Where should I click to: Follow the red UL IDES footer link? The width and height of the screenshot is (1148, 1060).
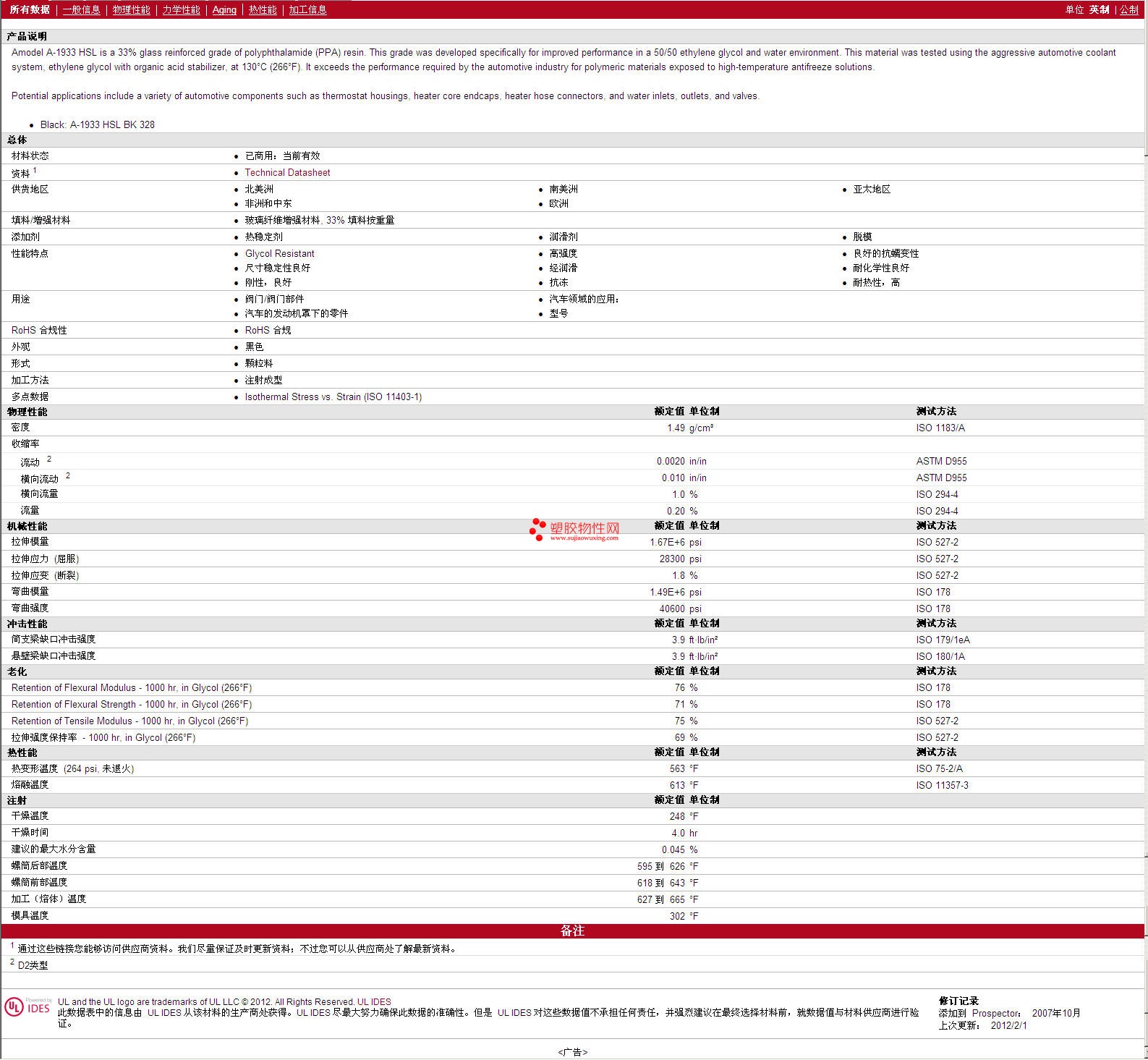(x=374, y=1002)
